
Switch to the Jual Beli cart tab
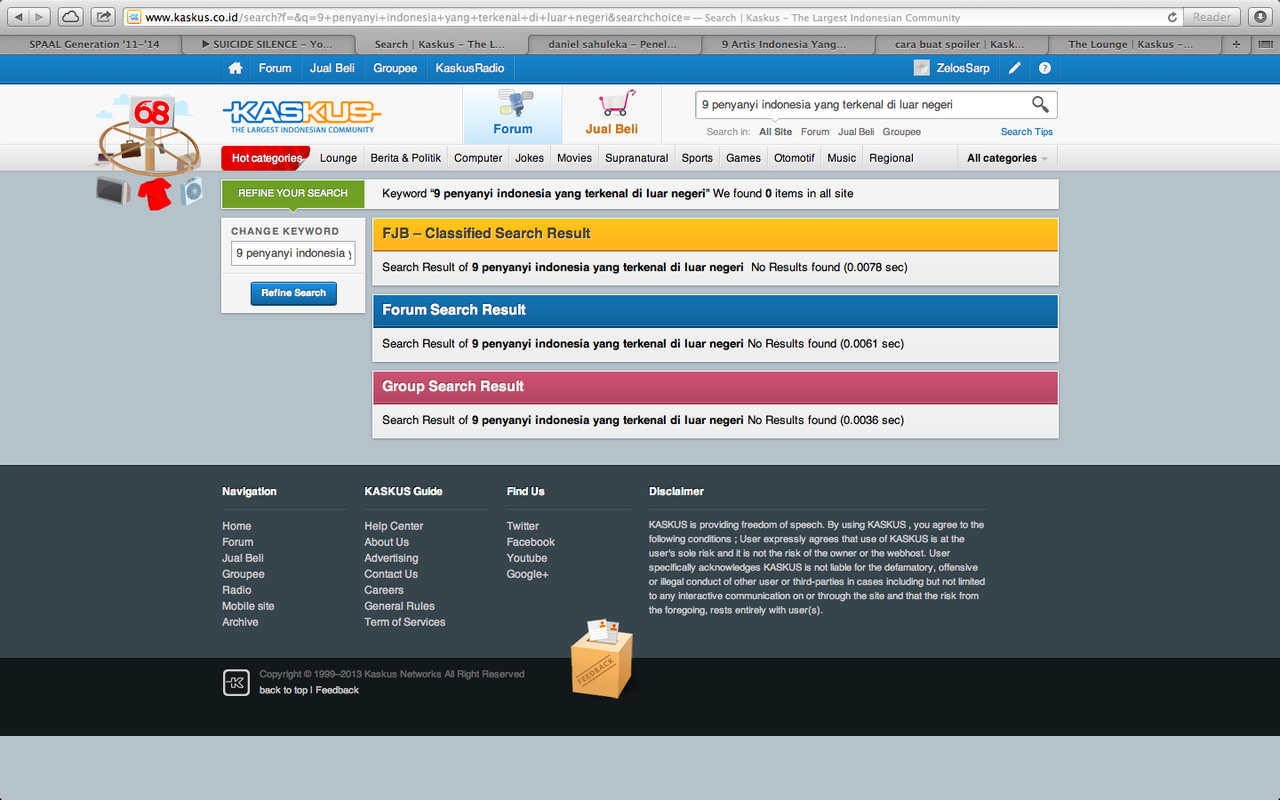[x=612, y=113]
